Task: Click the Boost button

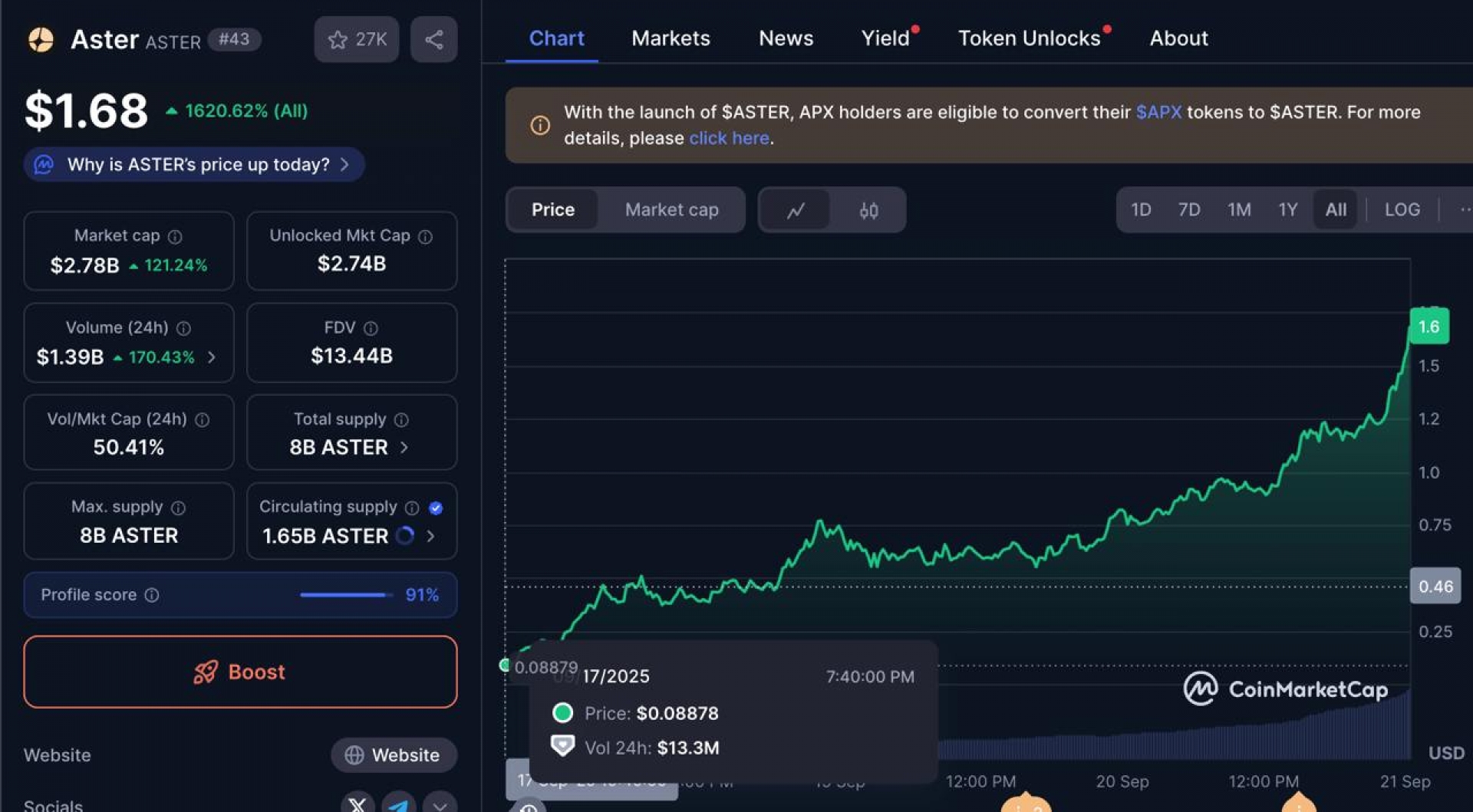Action: point(240,672)
